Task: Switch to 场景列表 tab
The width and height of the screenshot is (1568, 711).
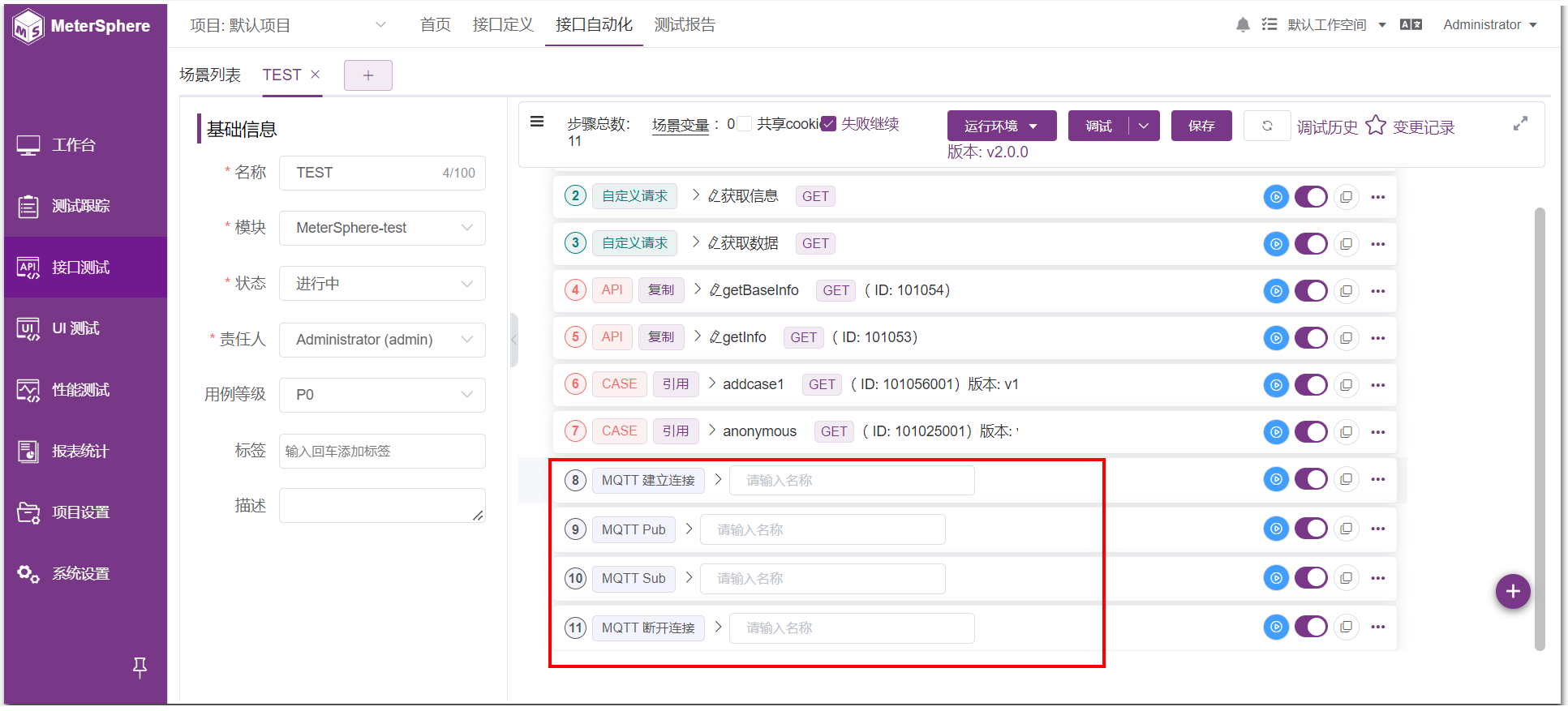Action: [x=210, y=75]
